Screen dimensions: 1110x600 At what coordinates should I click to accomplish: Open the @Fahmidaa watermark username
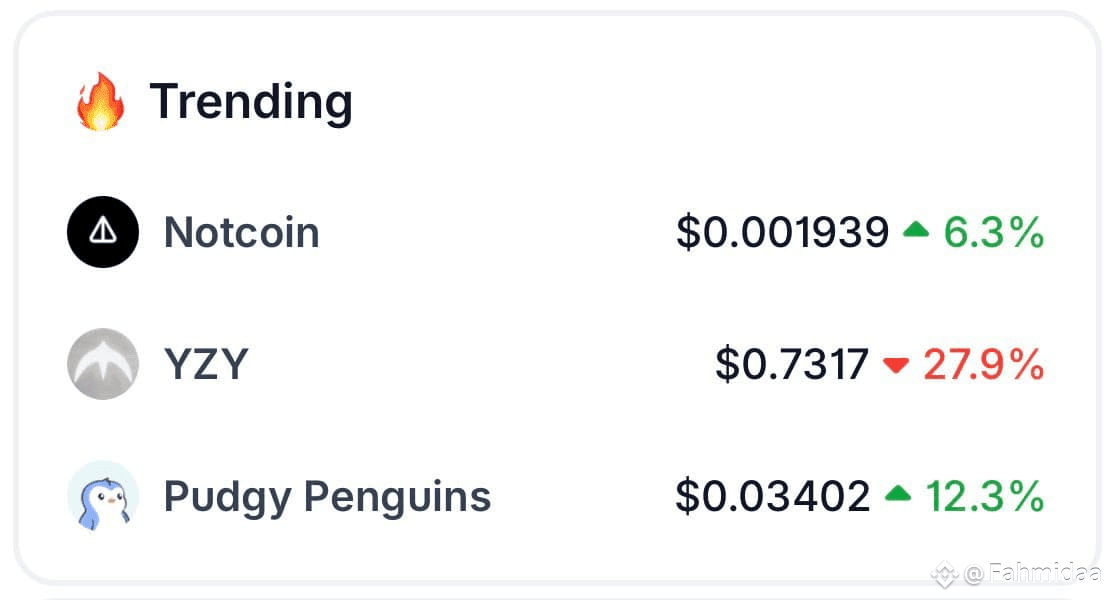pos(1033,573)
